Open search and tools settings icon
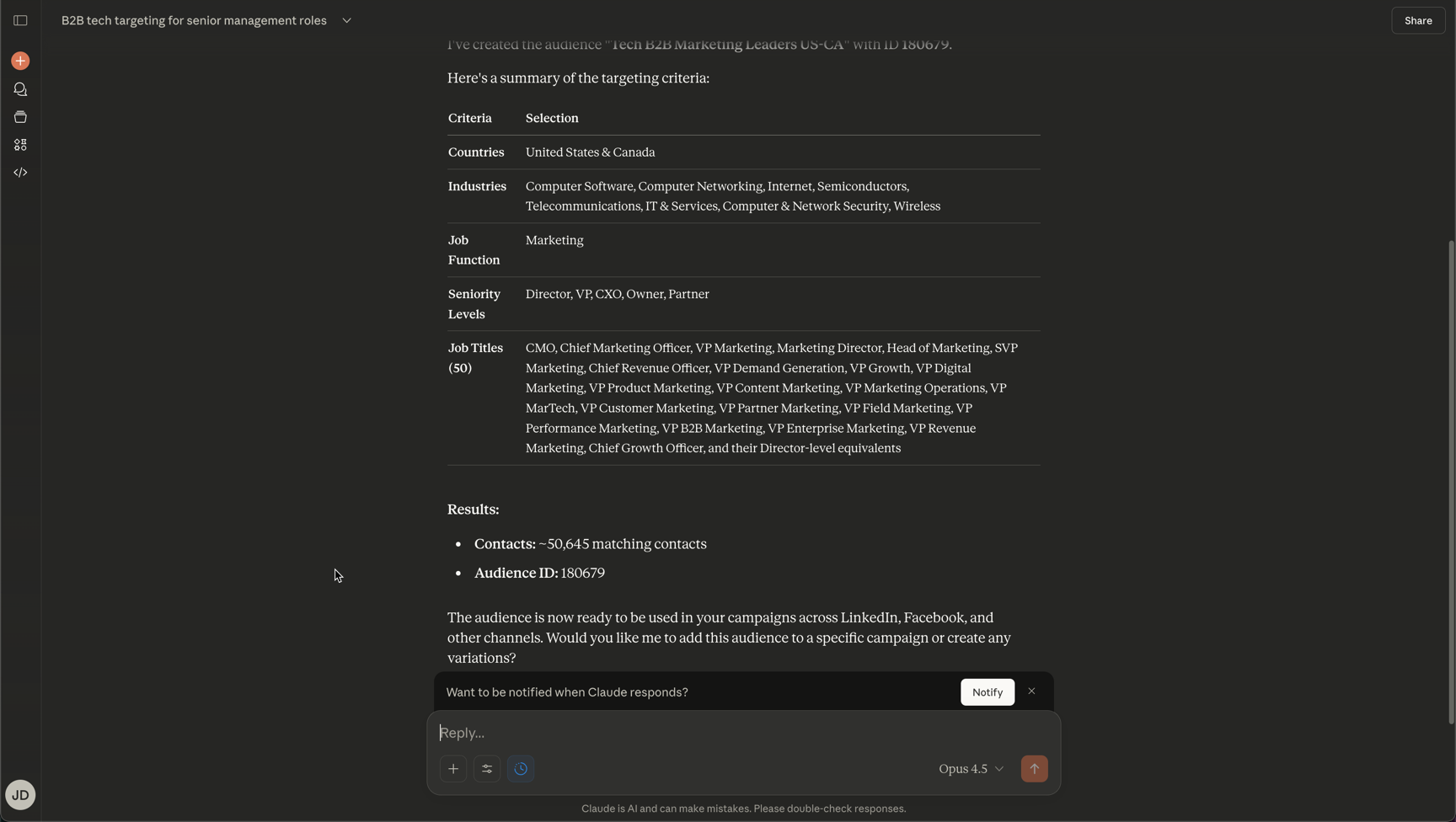Image resolution: width=1456 pixels, height=822 pixels. pos(487,769)
